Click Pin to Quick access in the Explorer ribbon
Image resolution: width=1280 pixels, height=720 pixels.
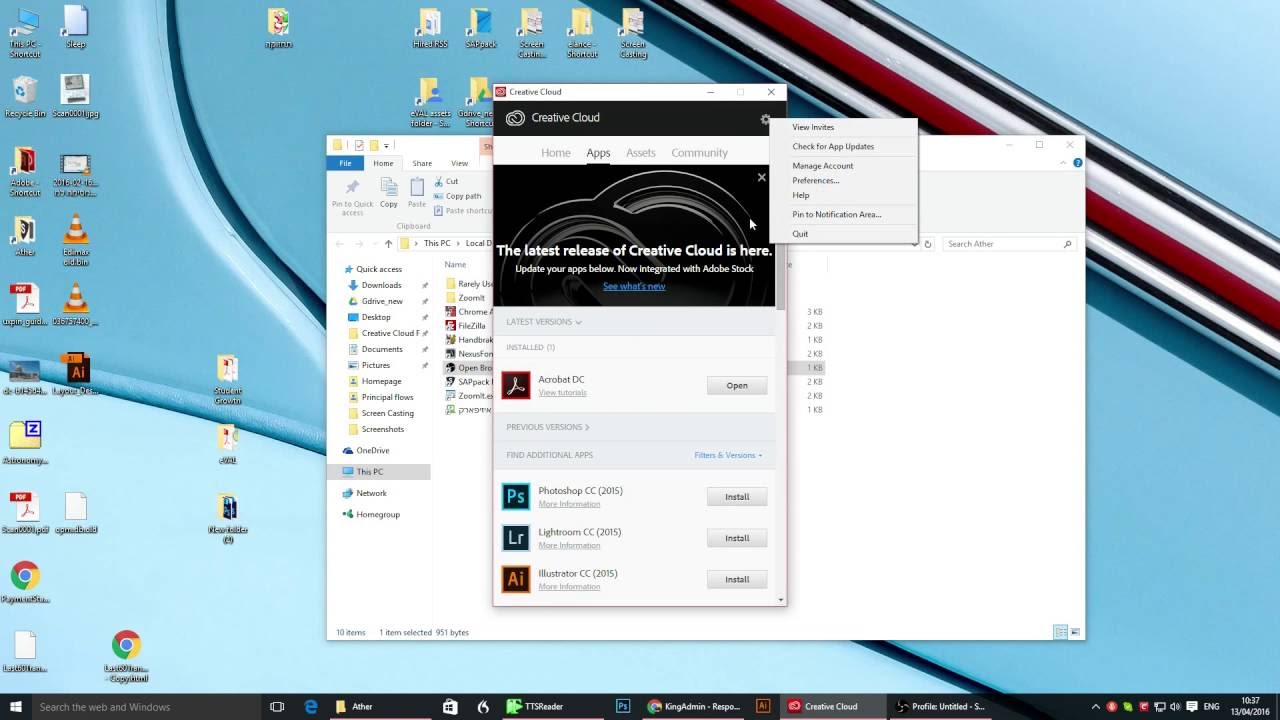pyautogui.click(x=352, y=197)
